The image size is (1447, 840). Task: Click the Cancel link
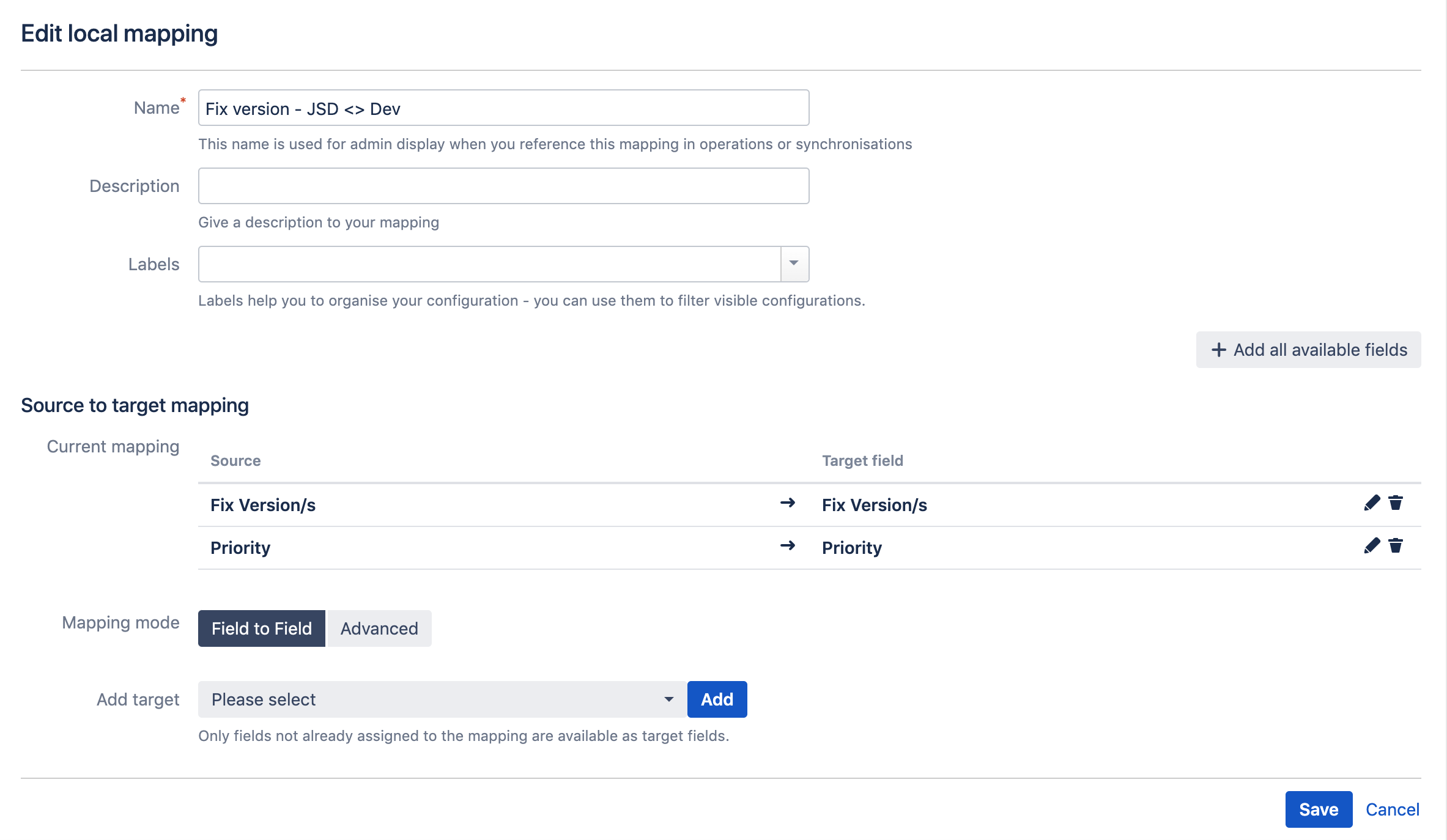point(1393,809)
